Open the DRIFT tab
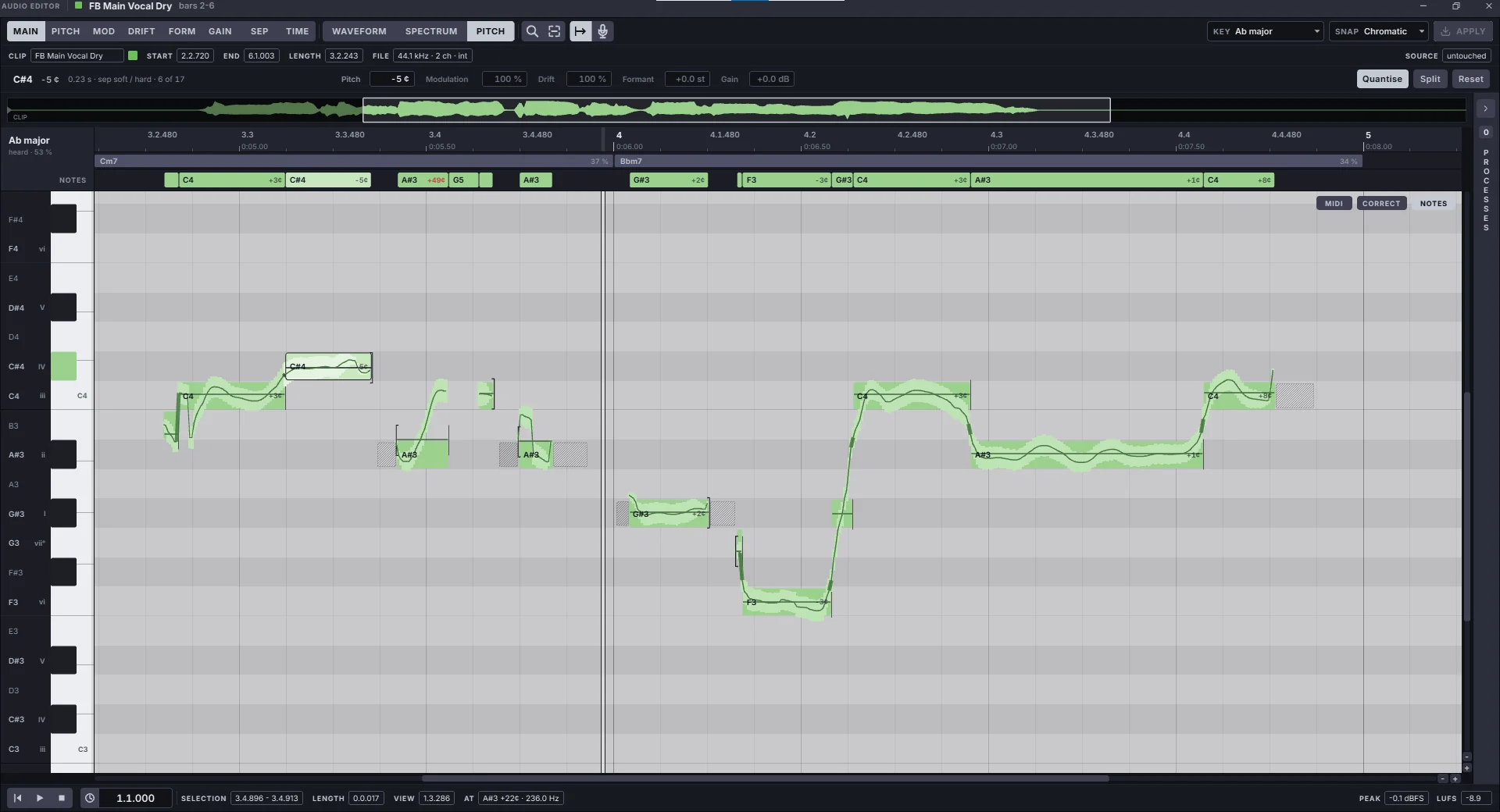The height and width of the screenshot is (812, 1500). 141,31
